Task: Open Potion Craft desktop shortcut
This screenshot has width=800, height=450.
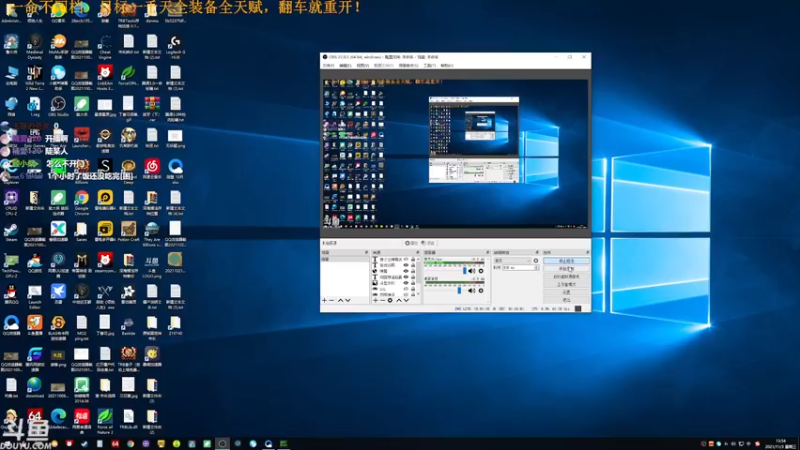Action: [x=128, y=232]
